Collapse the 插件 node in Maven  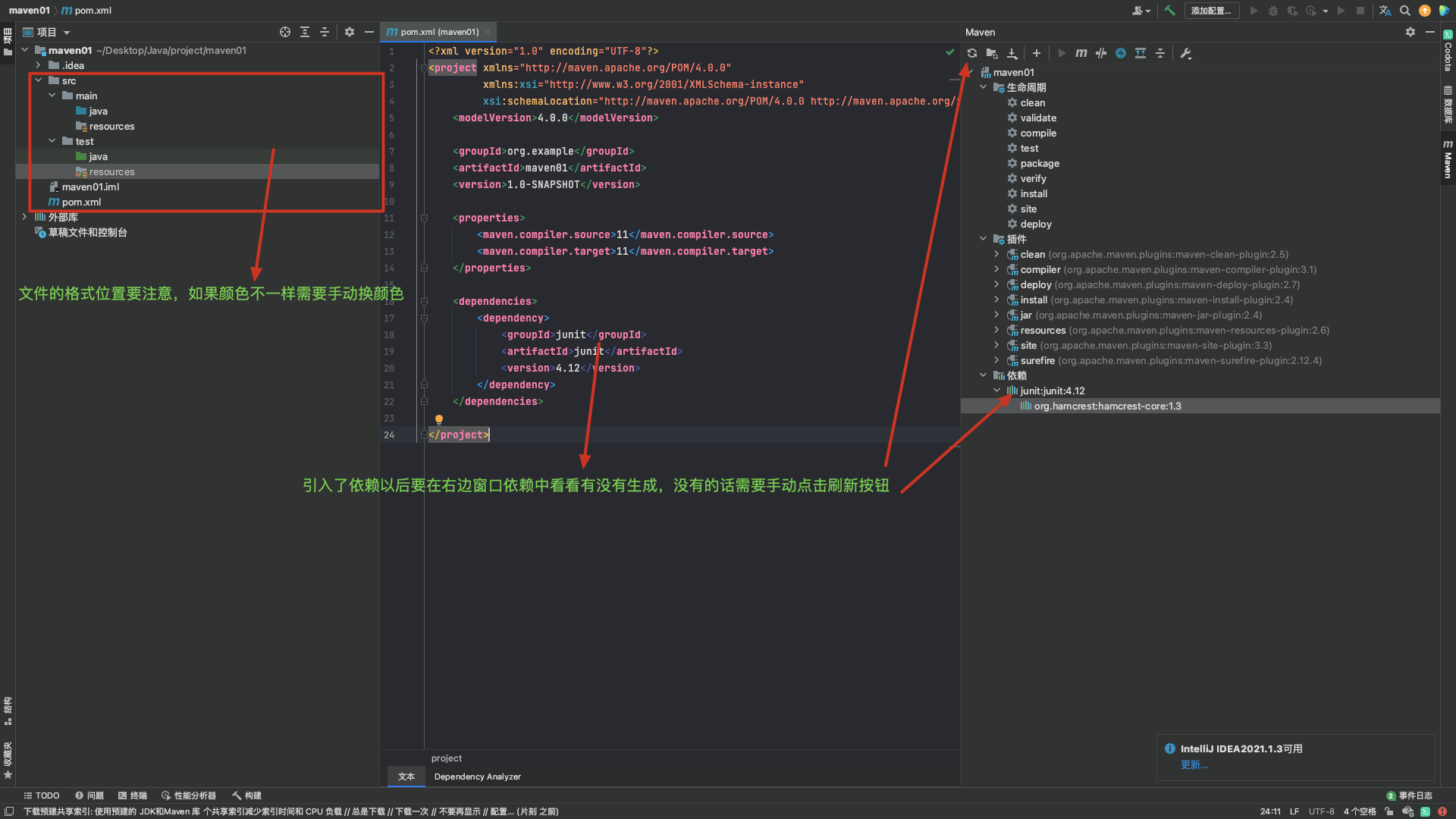tap(984, 239)
